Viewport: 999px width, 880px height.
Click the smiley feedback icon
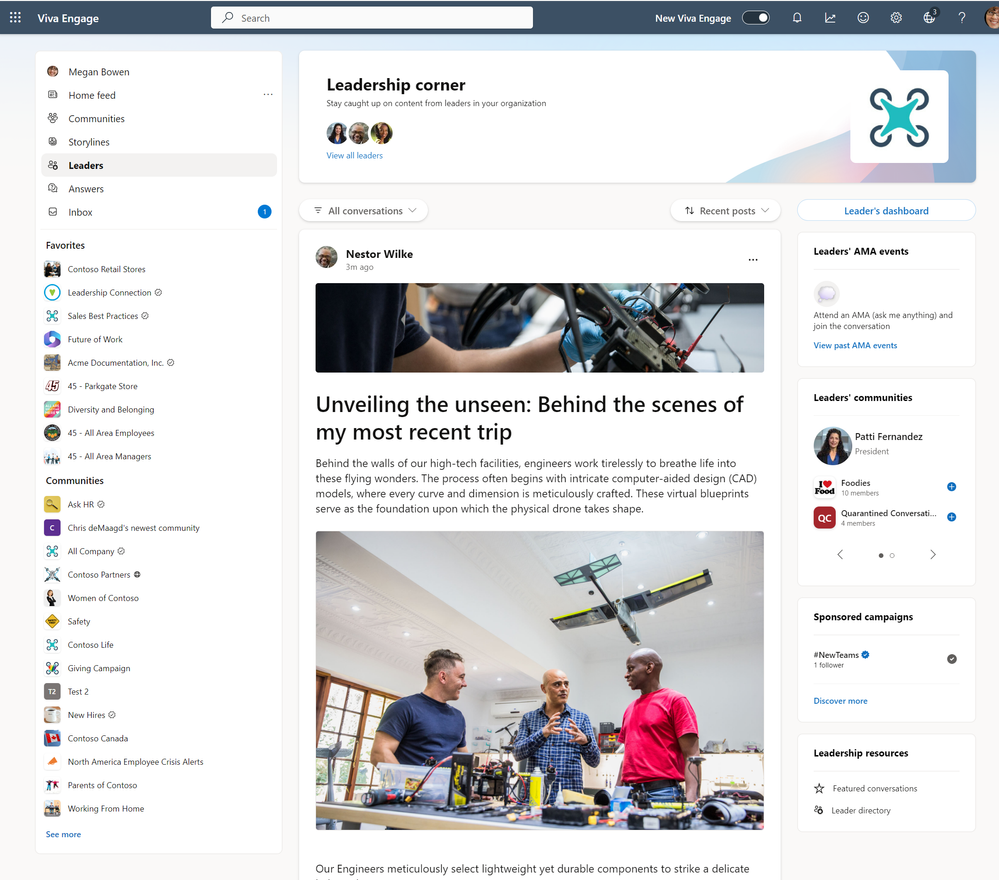[863, 18]
